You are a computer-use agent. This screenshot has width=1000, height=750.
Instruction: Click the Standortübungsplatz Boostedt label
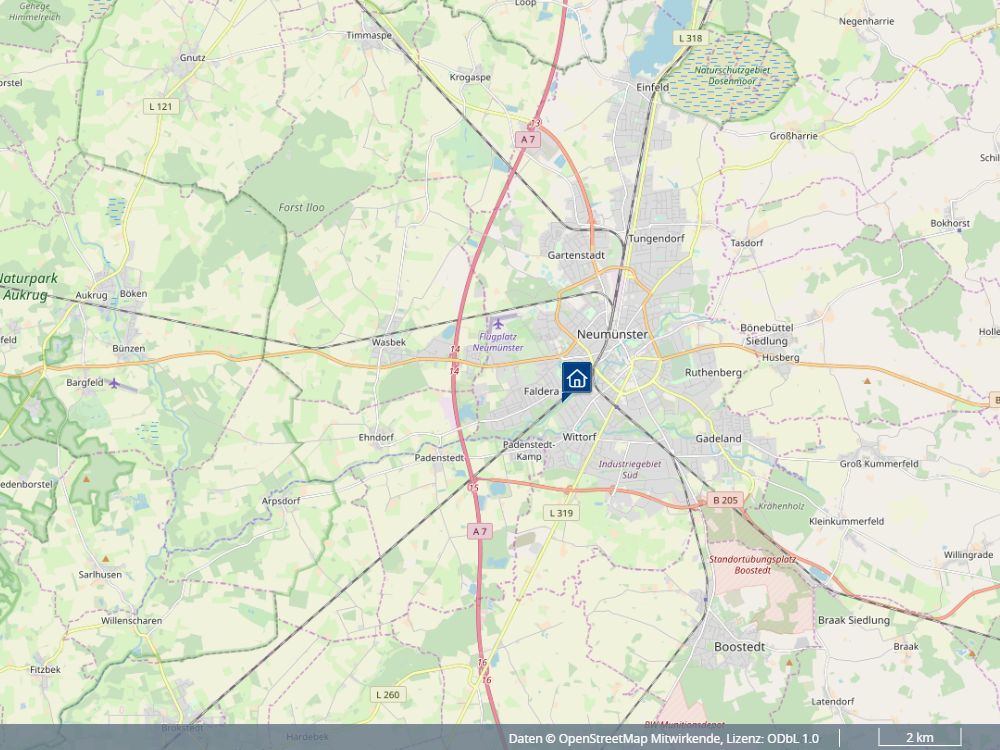pos(753,564)
